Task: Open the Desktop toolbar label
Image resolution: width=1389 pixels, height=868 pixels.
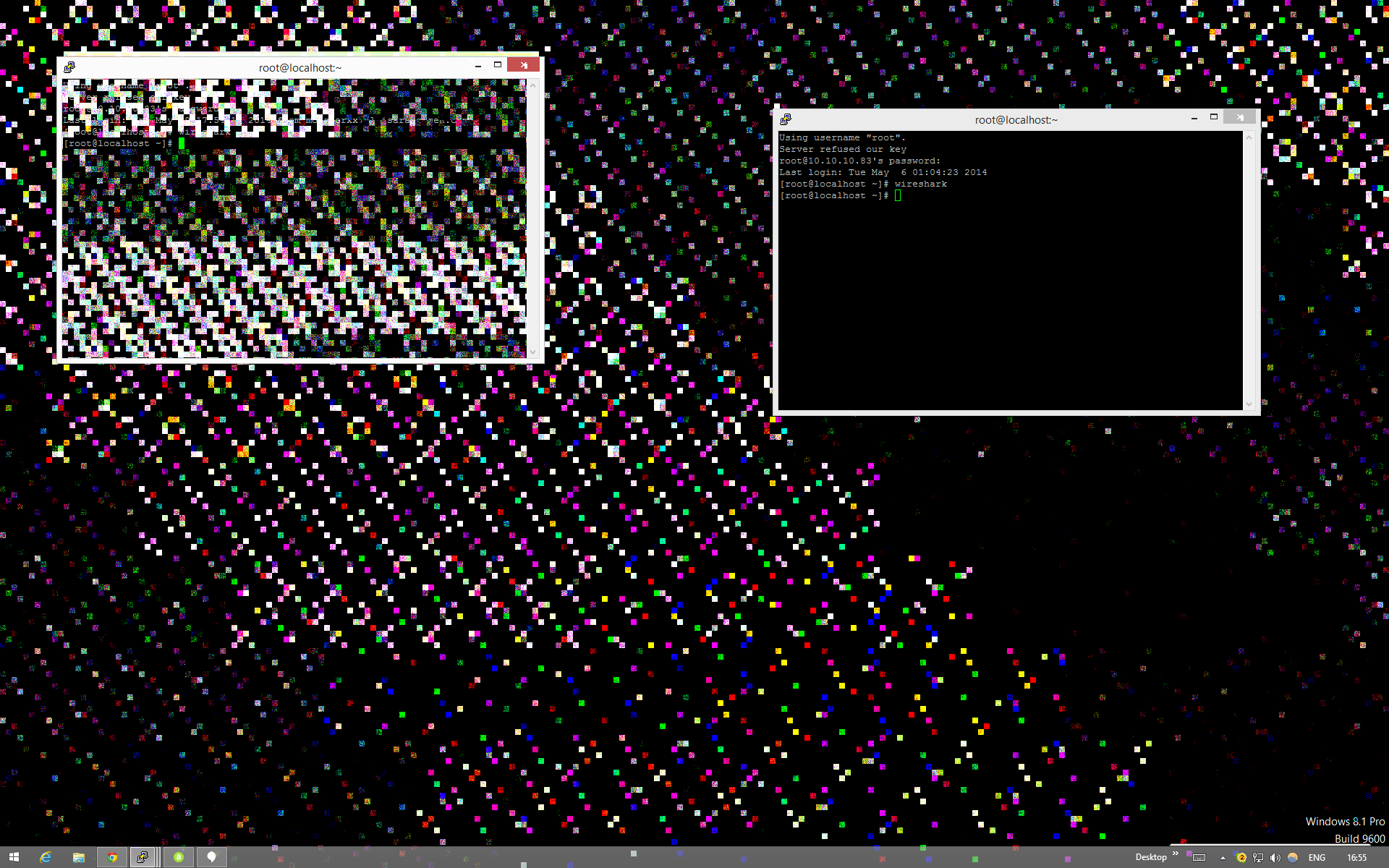Action: click(1150, 857)
